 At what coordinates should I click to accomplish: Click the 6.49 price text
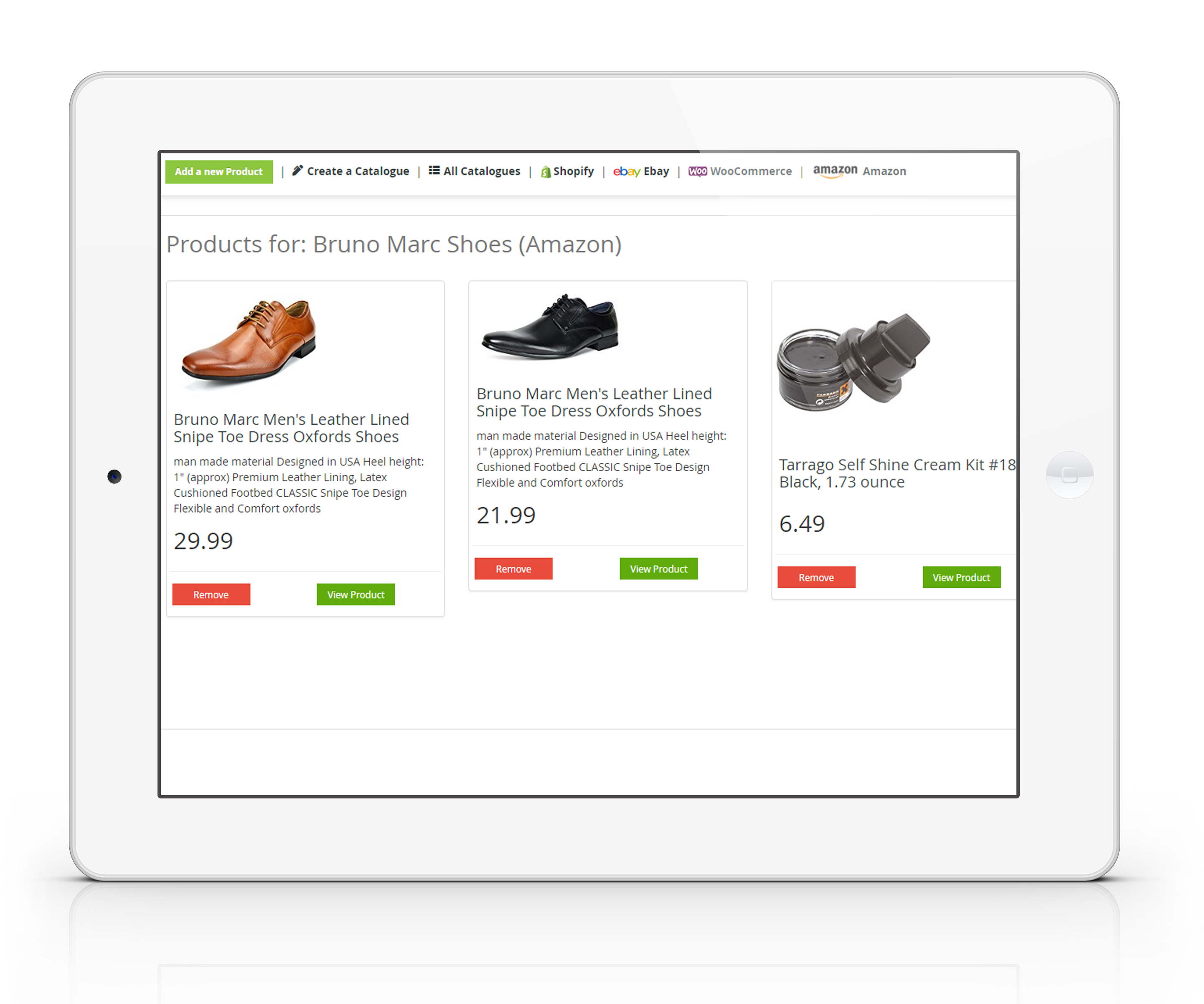[x=802, y=524]
